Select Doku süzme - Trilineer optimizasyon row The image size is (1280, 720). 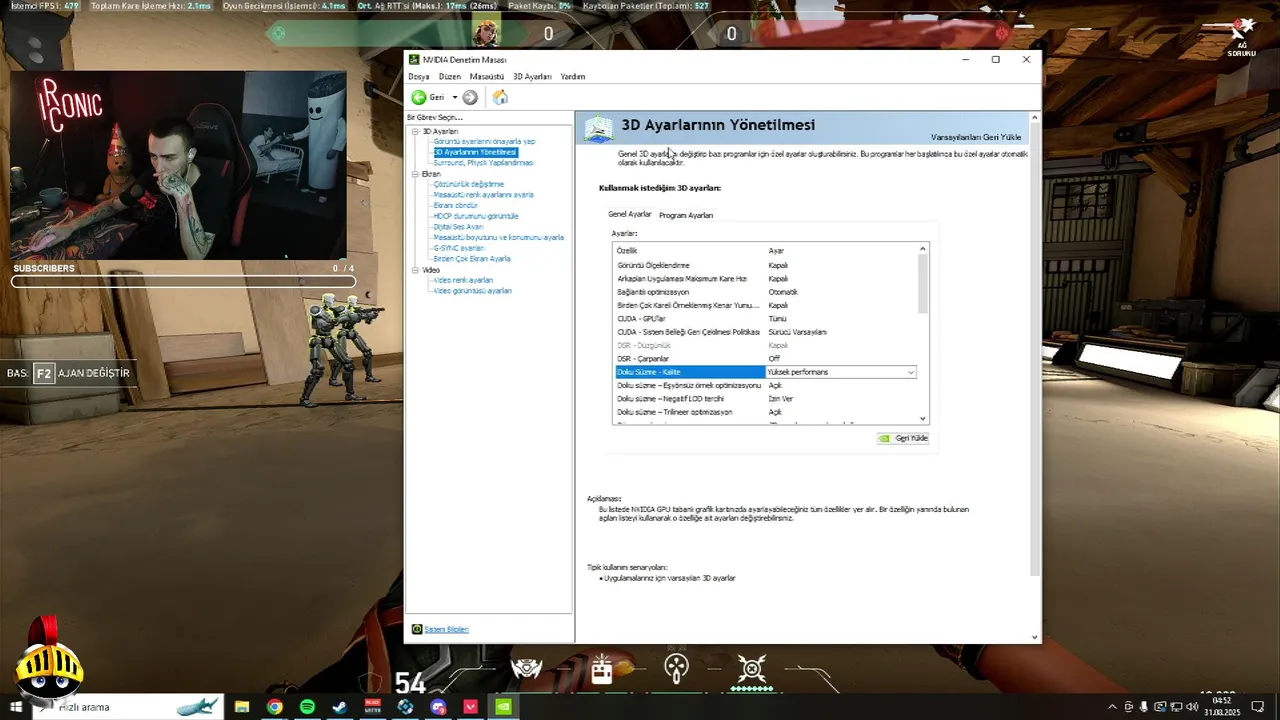tap(765, 412)
